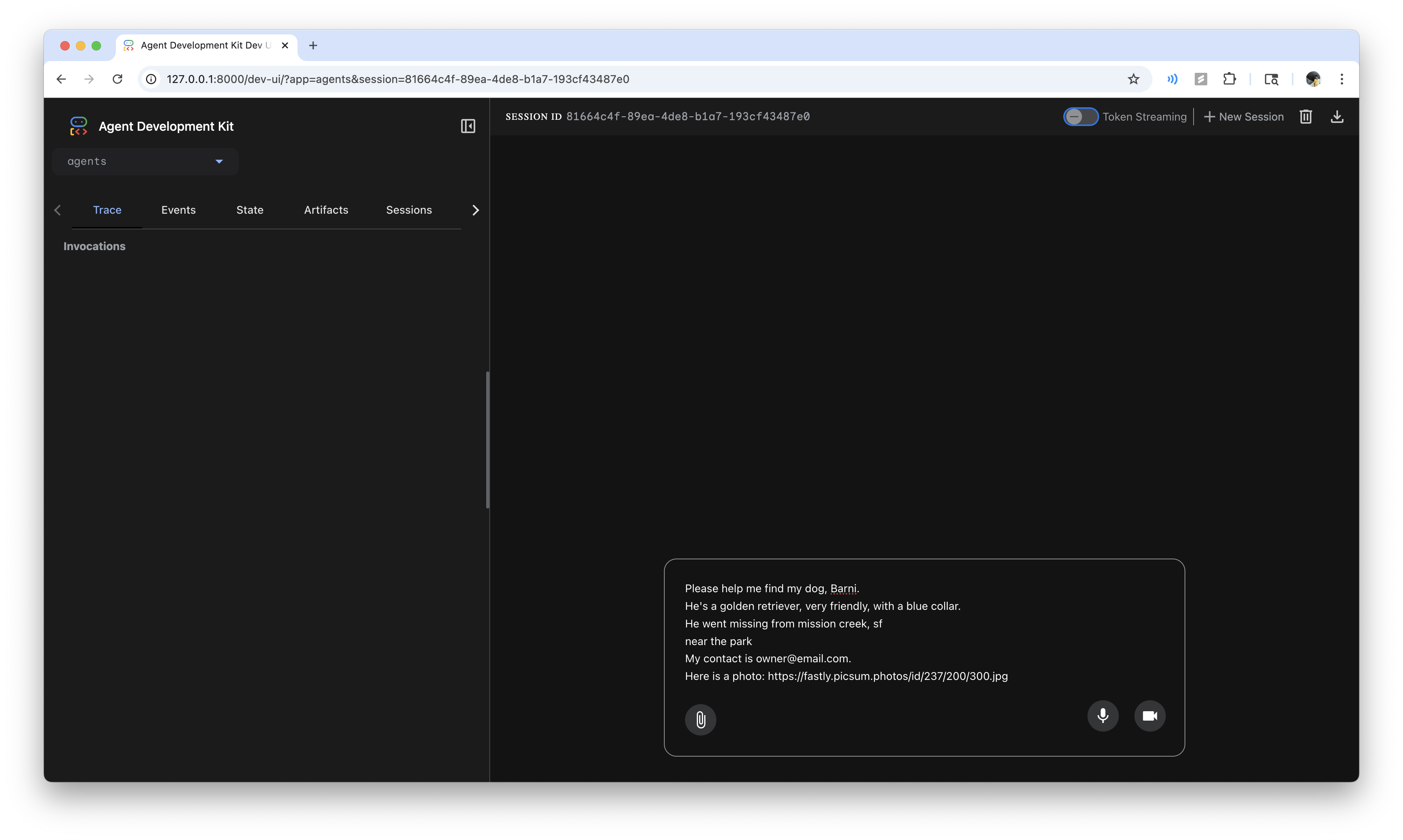
Task: Toggle the Token Streaming switch
Action: coord(1080,117)
